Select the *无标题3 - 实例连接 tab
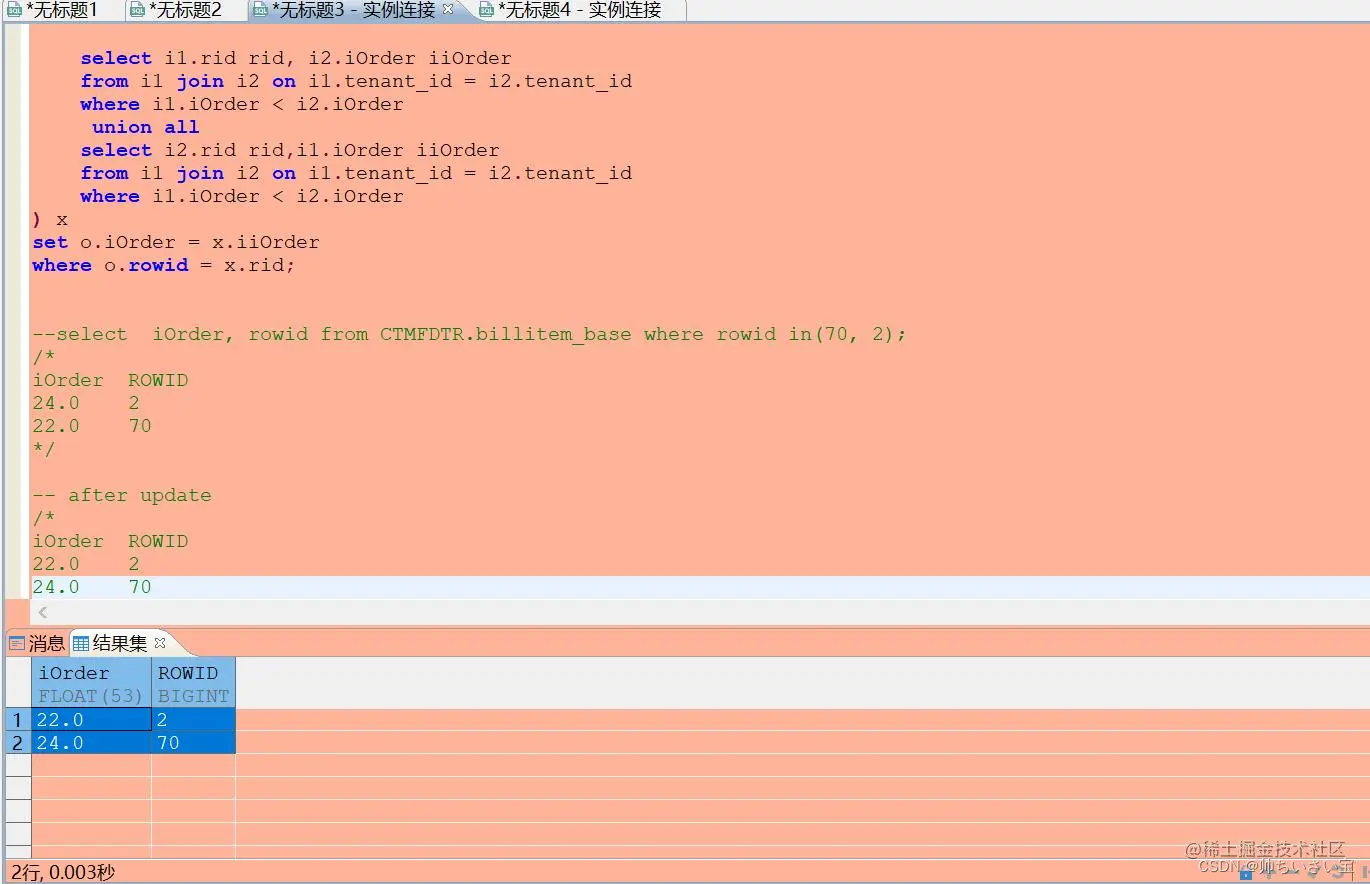 tap(352, 10)
